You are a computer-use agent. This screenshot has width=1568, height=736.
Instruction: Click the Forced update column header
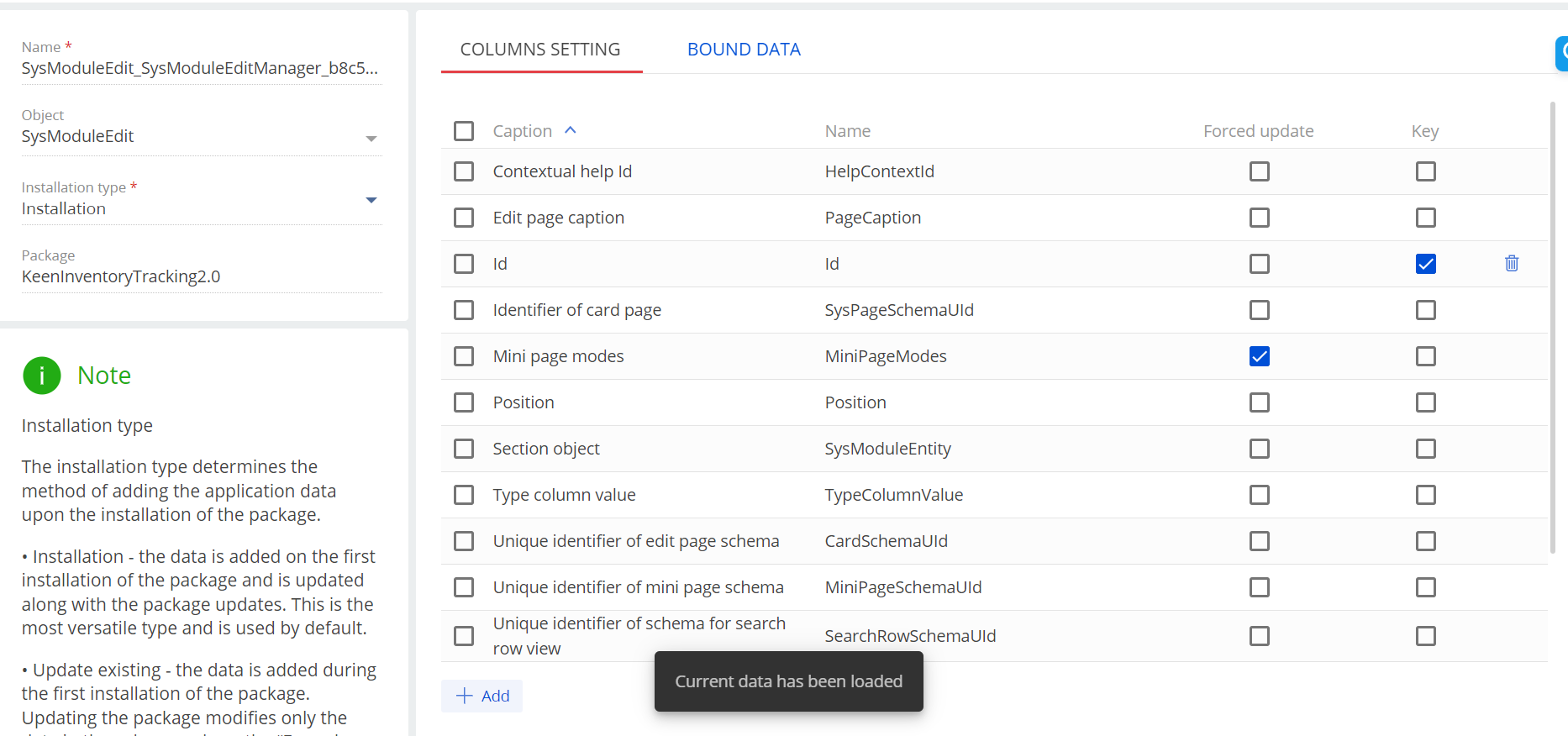[x=1259, y=131]
